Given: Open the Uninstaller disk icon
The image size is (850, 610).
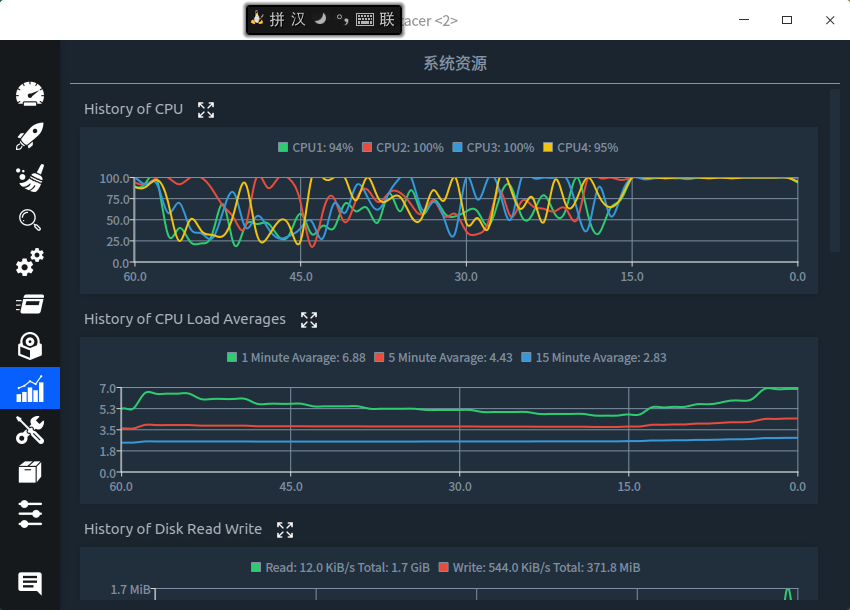Looking at the screenshot, I should 30,346.
